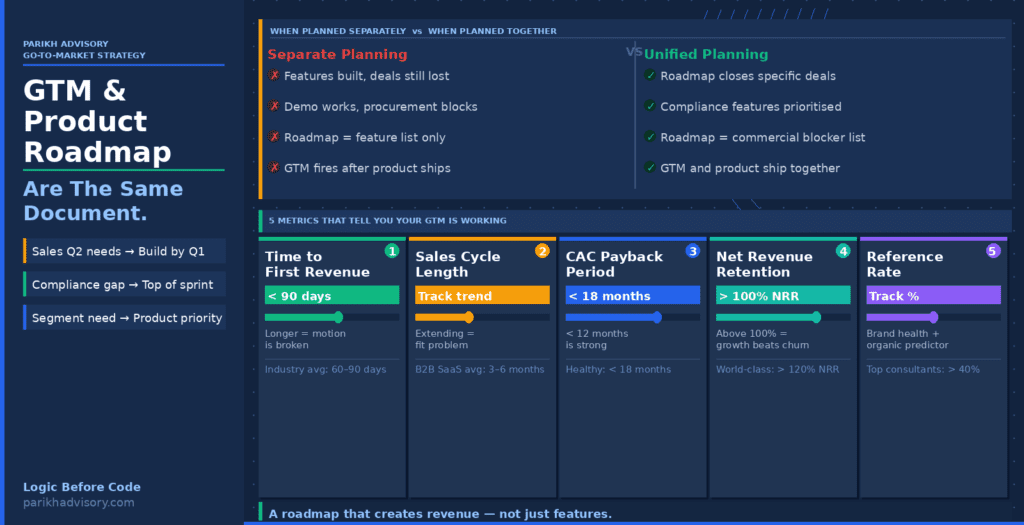This screenshot has width=1024, height=525.
Task: Click the purple number 5 badge on Reference Rate
Action: coord(993,251)
